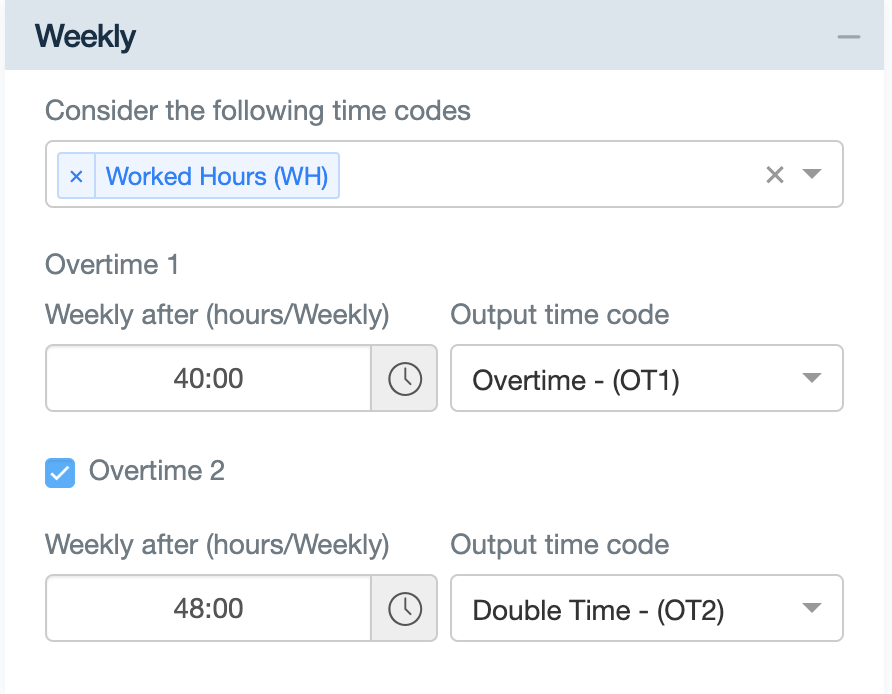This screenshot has height=694, width=892.
Task: Open clock picker for Overtime 1 threshold
Action: click(404, 378)
